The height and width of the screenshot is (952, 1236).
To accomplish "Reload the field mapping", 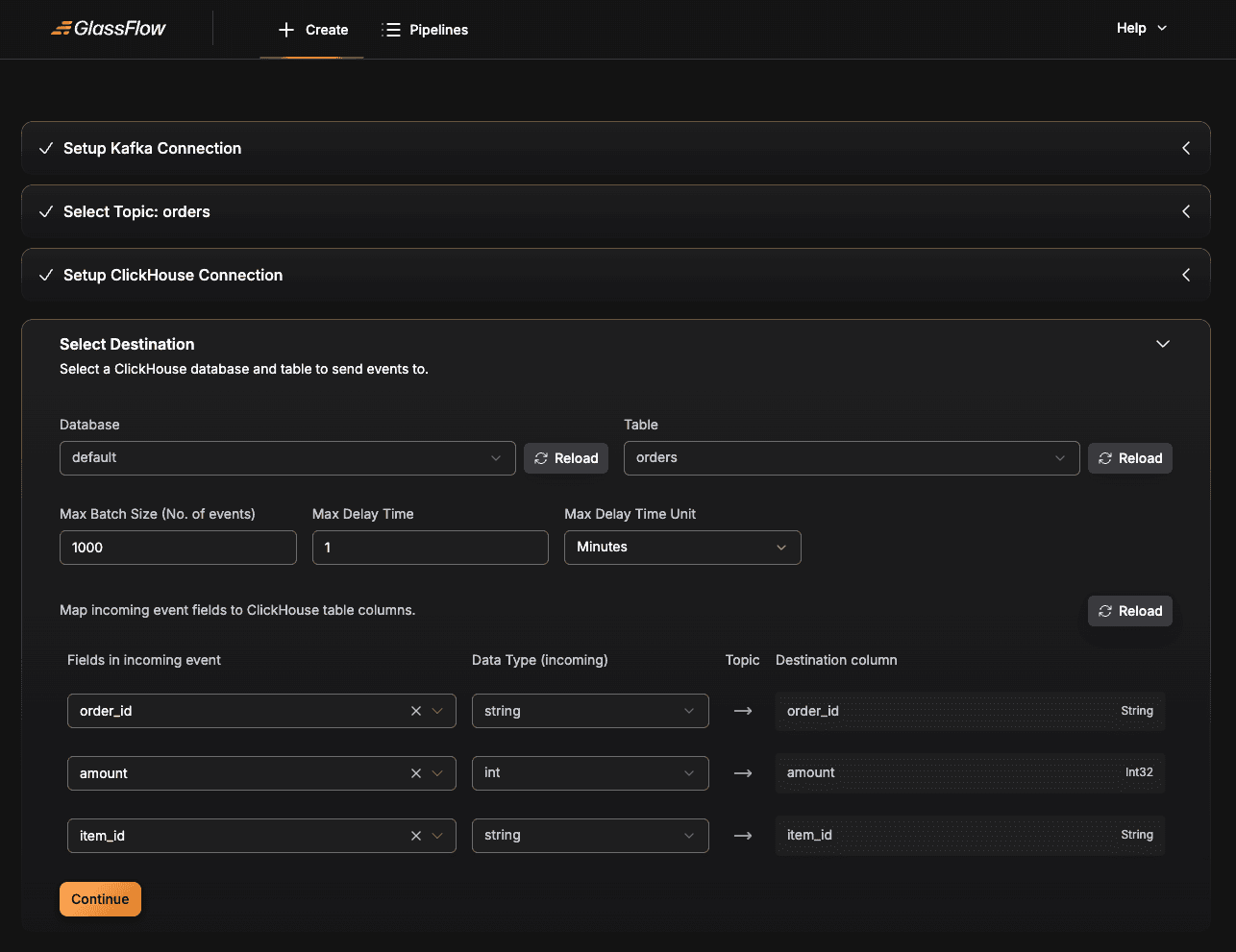I will tap(1130, 611).
